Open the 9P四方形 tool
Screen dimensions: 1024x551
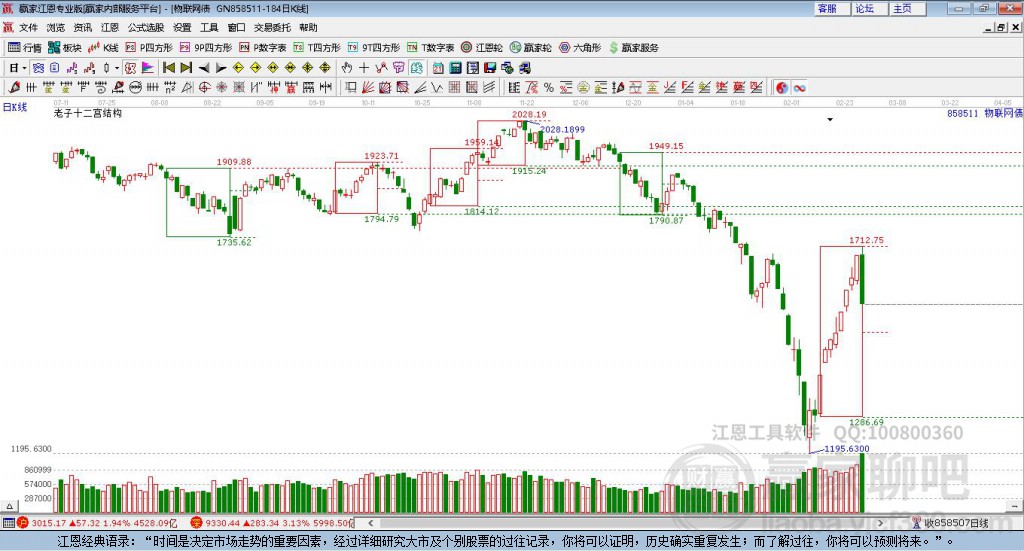click(x=206, y=48)
